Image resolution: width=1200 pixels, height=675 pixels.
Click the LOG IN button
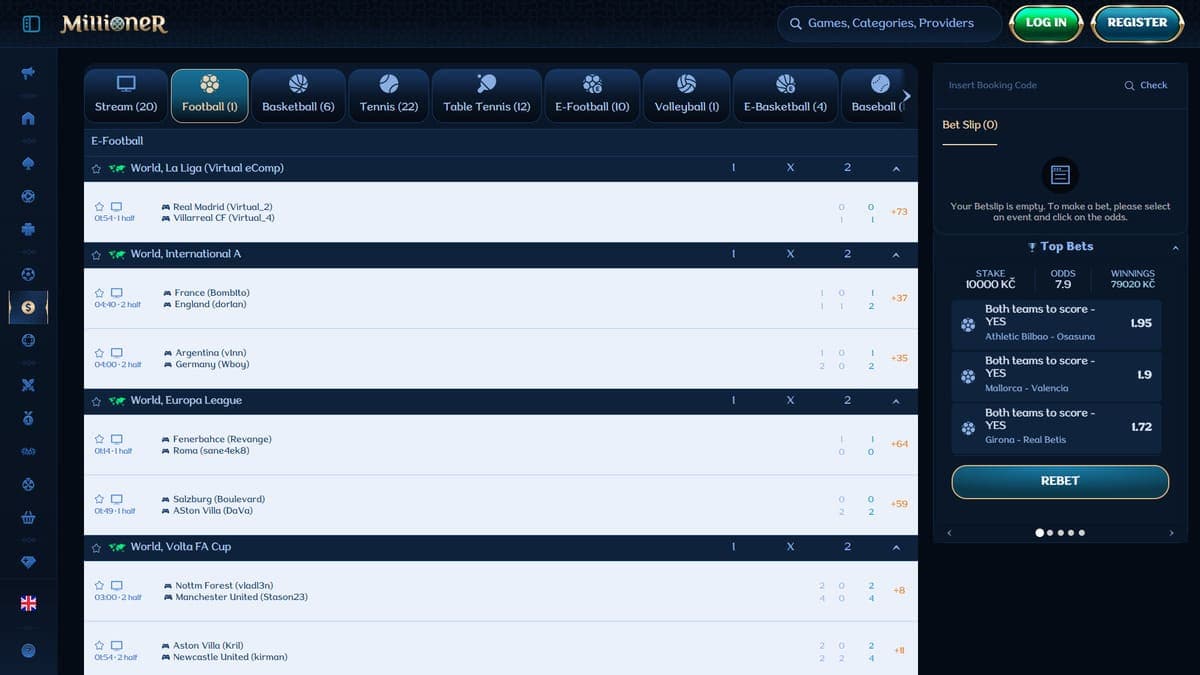click(x=1046, y=23)
